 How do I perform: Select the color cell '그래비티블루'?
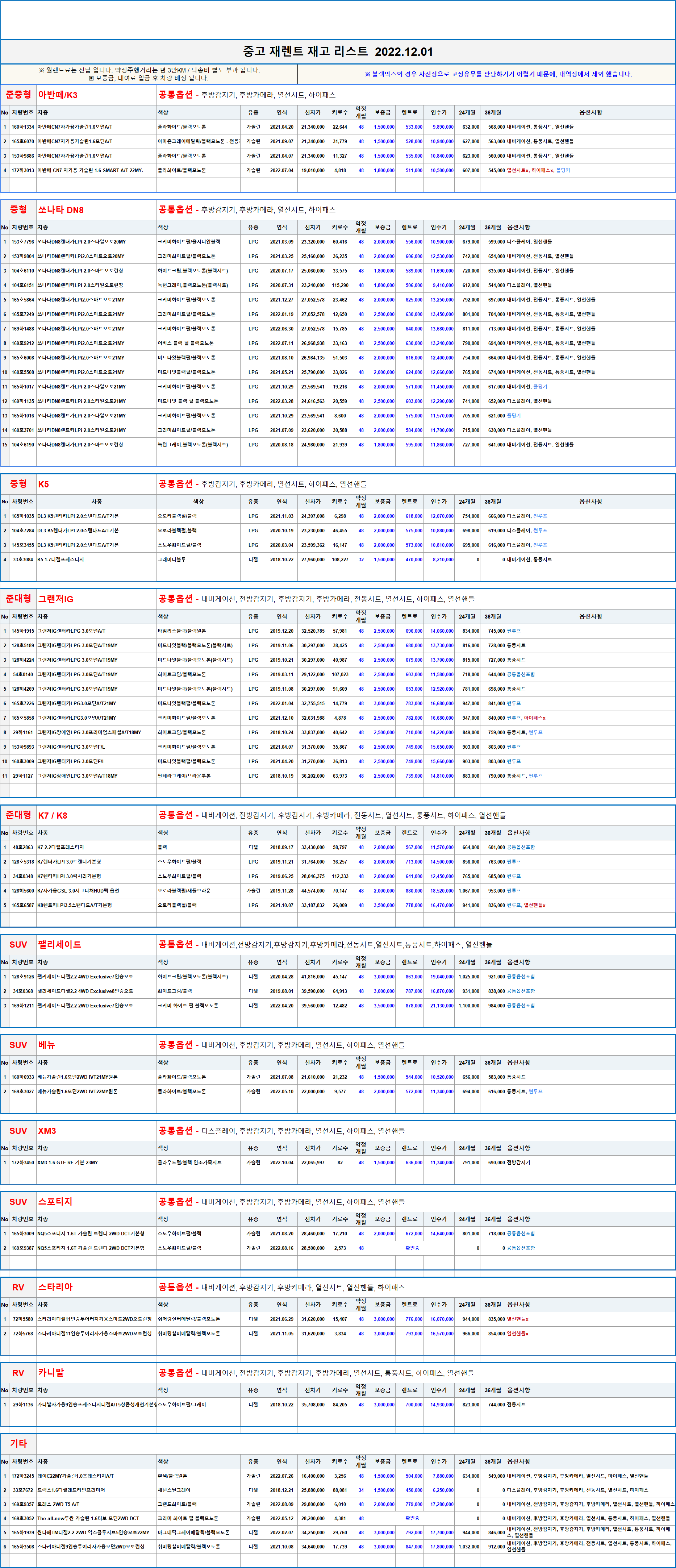172,560
